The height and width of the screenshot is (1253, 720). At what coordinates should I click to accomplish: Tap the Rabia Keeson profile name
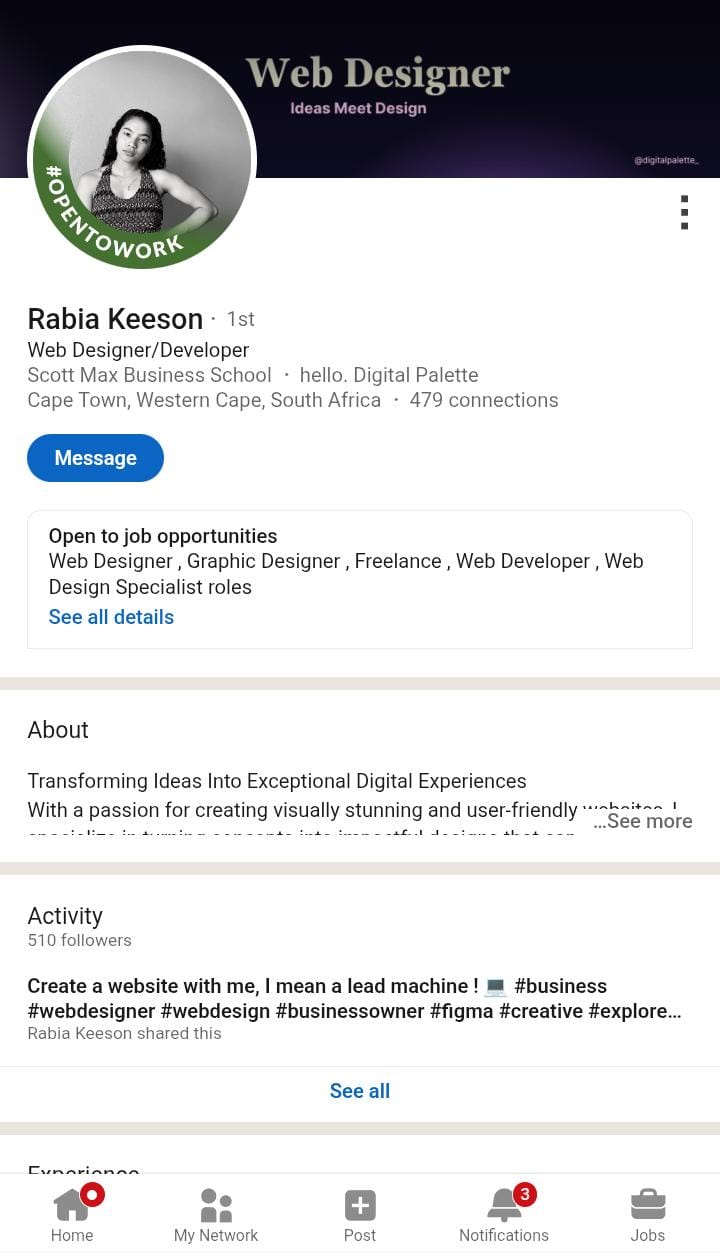point(115,319)
